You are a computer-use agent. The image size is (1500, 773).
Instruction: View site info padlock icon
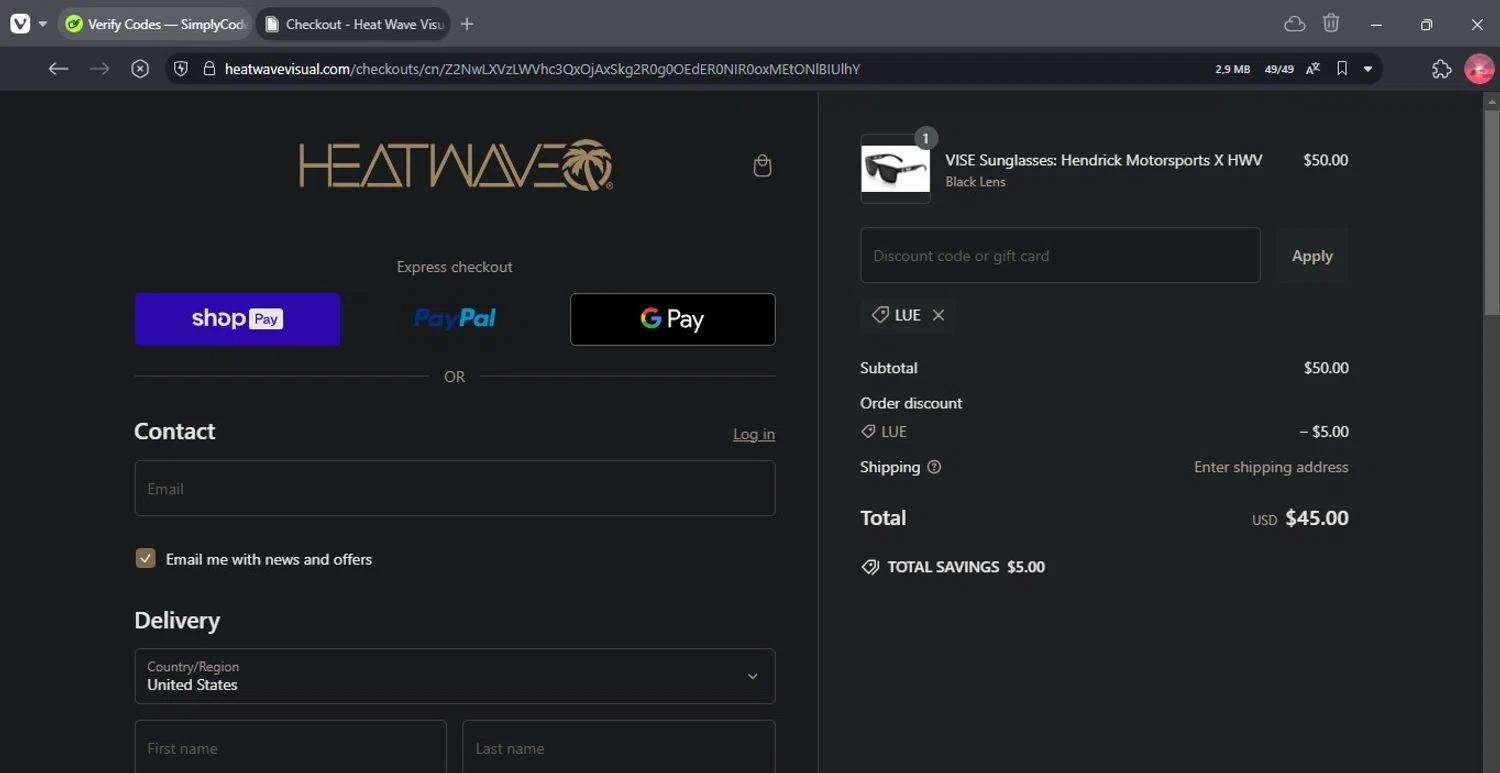(x=209, y=69)
